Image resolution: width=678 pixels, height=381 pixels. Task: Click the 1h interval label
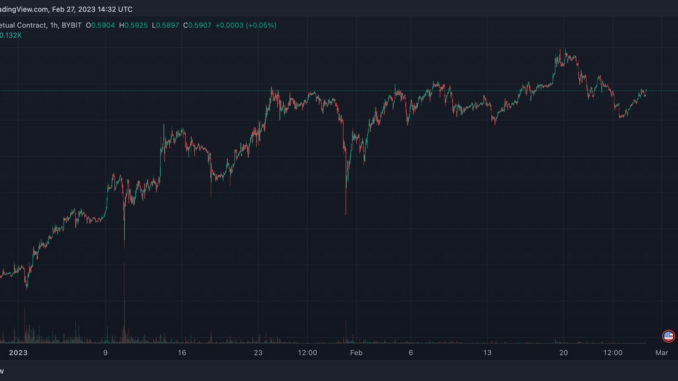point(54,26)
